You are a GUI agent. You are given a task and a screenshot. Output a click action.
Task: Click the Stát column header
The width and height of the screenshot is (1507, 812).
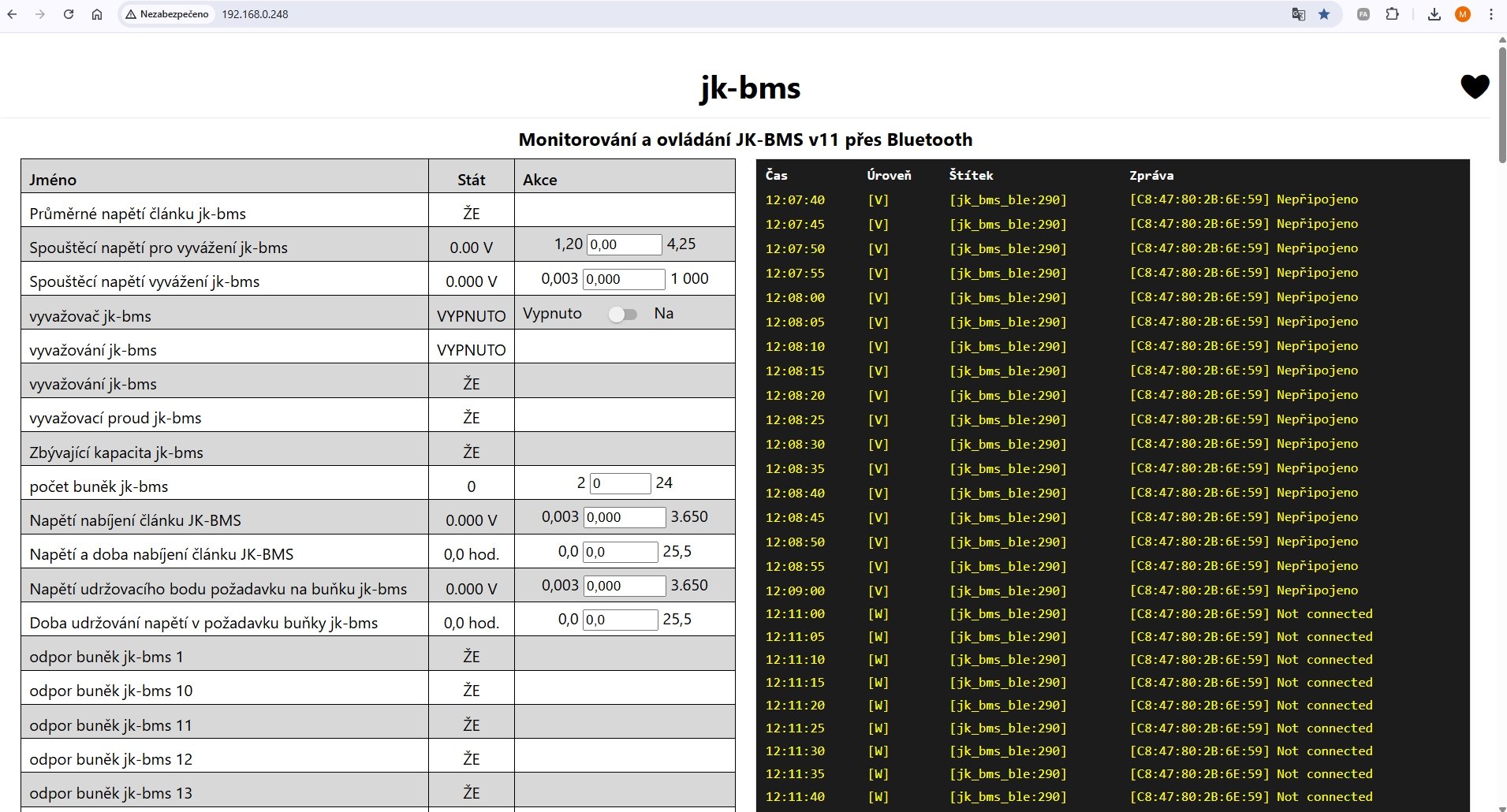coord(472,180)
